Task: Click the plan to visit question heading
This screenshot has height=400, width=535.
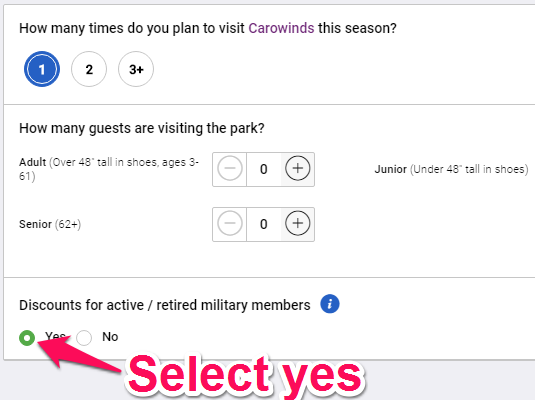Action: pyautogui.click(x=208, y=28)
